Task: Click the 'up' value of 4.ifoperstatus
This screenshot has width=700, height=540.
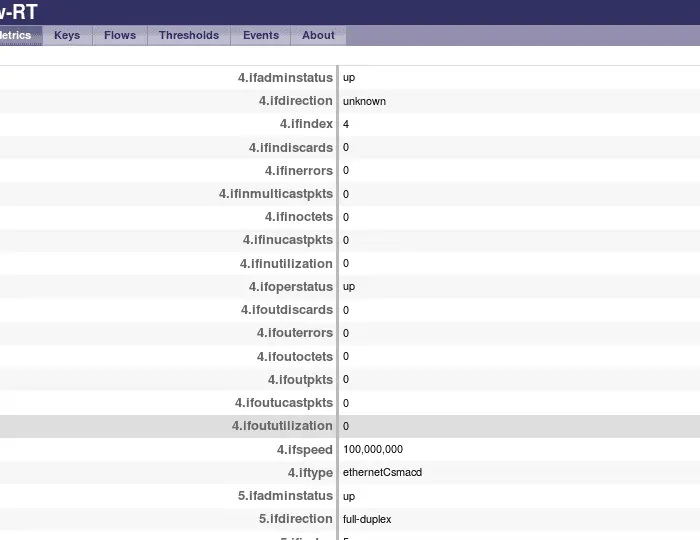Action: pyautogui.click(x=349, y=287)
